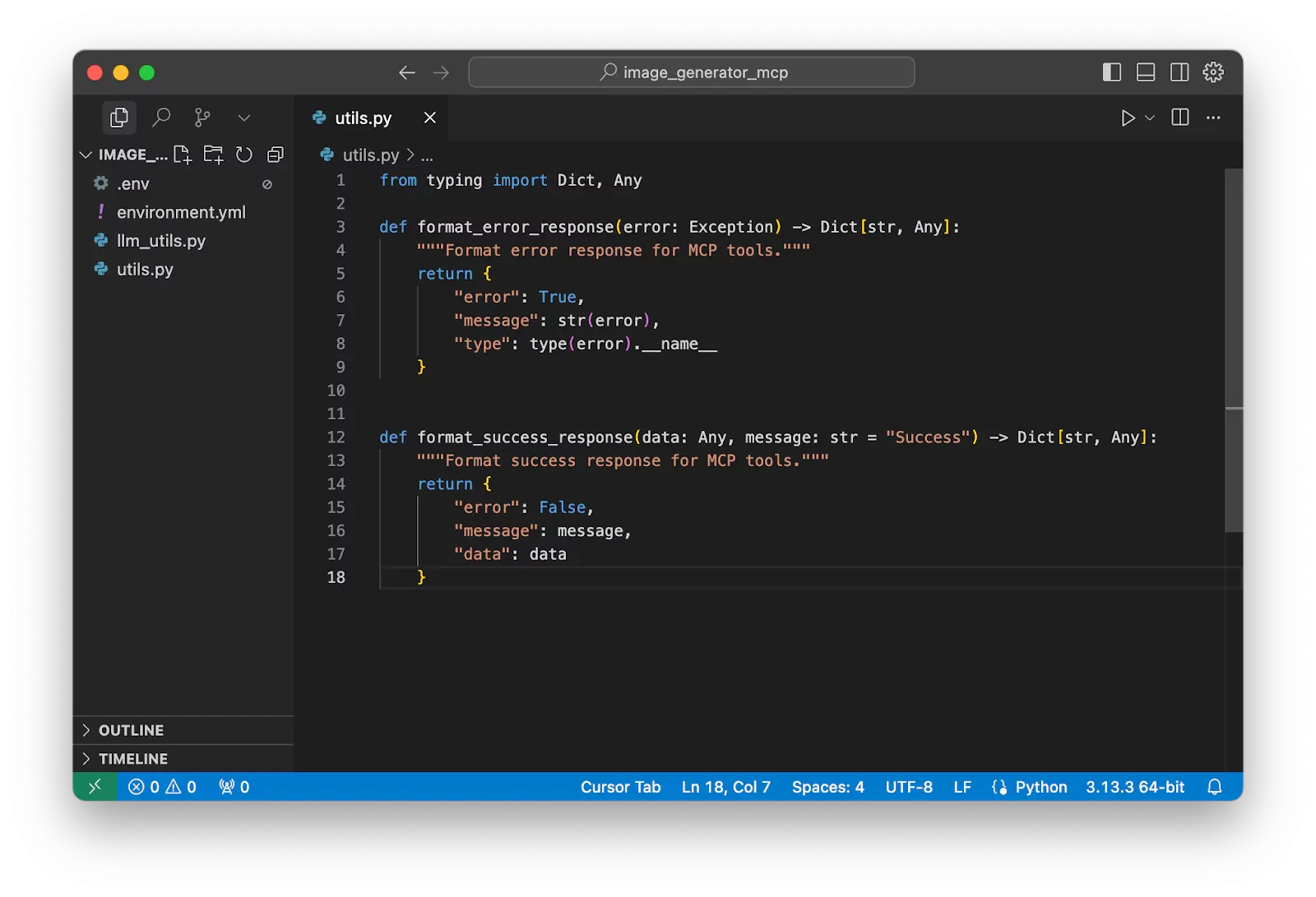This screenshot has width=1316, height=897.
Task: Place cursor on "Success" string literal
Action: [x=928, y=437]
